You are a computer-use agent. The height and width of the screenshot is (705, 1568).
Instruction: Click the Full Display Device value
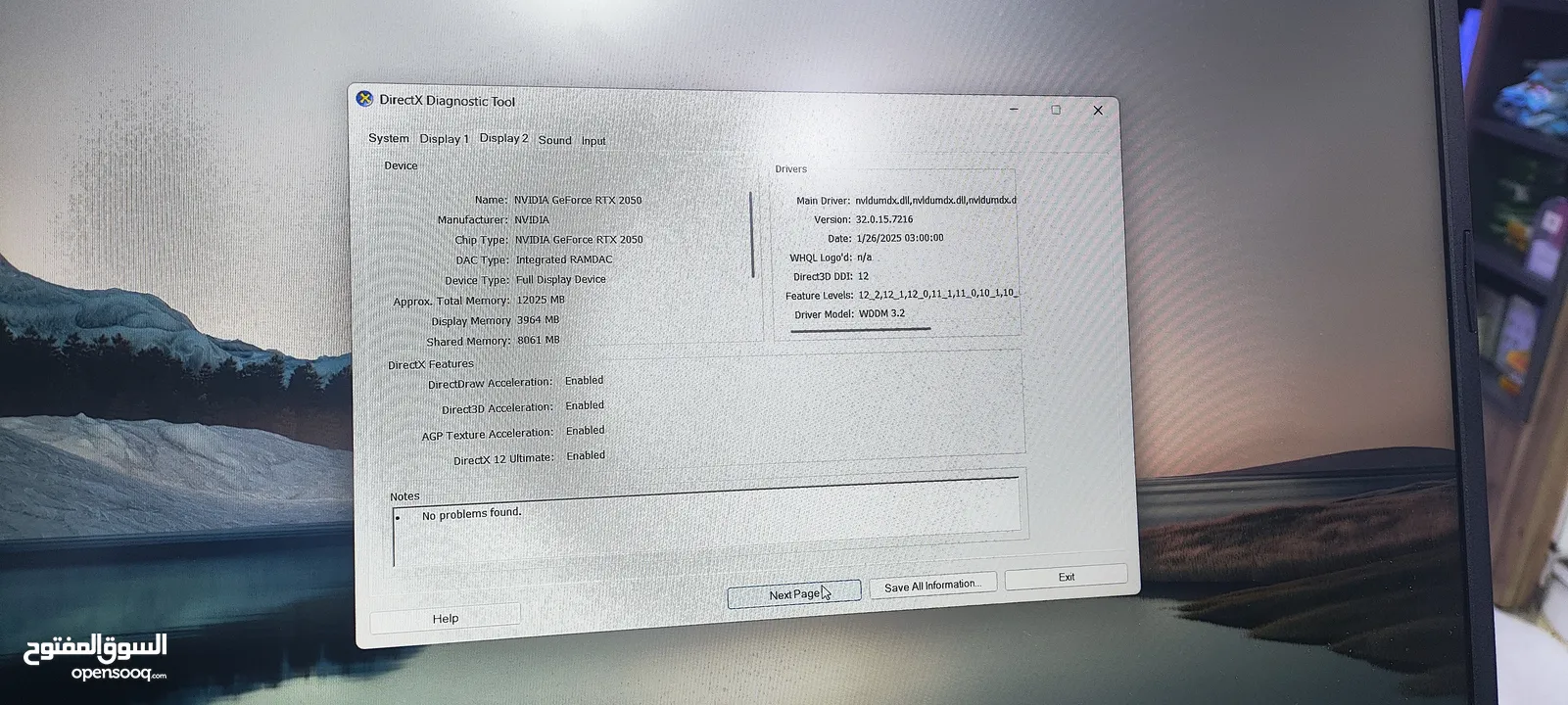point(561,279)
